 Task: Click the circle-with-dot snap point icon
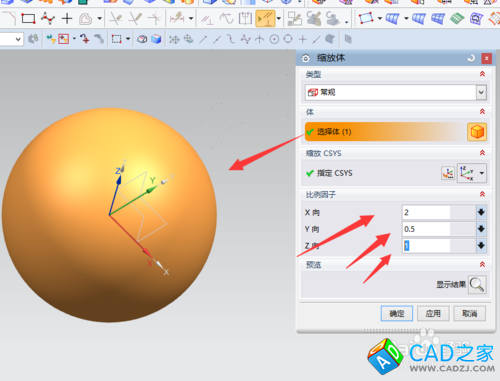click(274, 40)
